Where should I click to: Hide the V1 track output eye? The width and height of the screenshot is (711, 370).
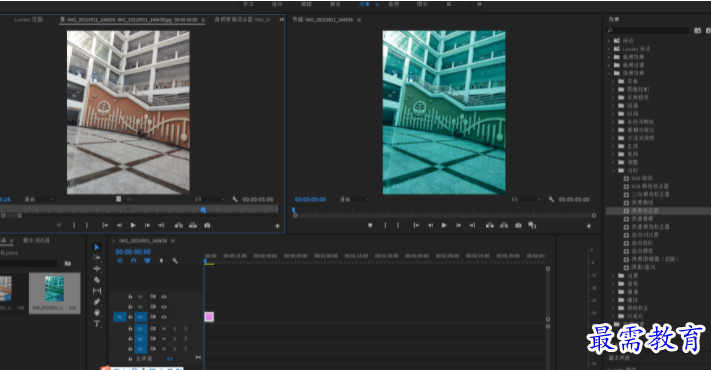(x=164, y=317)
